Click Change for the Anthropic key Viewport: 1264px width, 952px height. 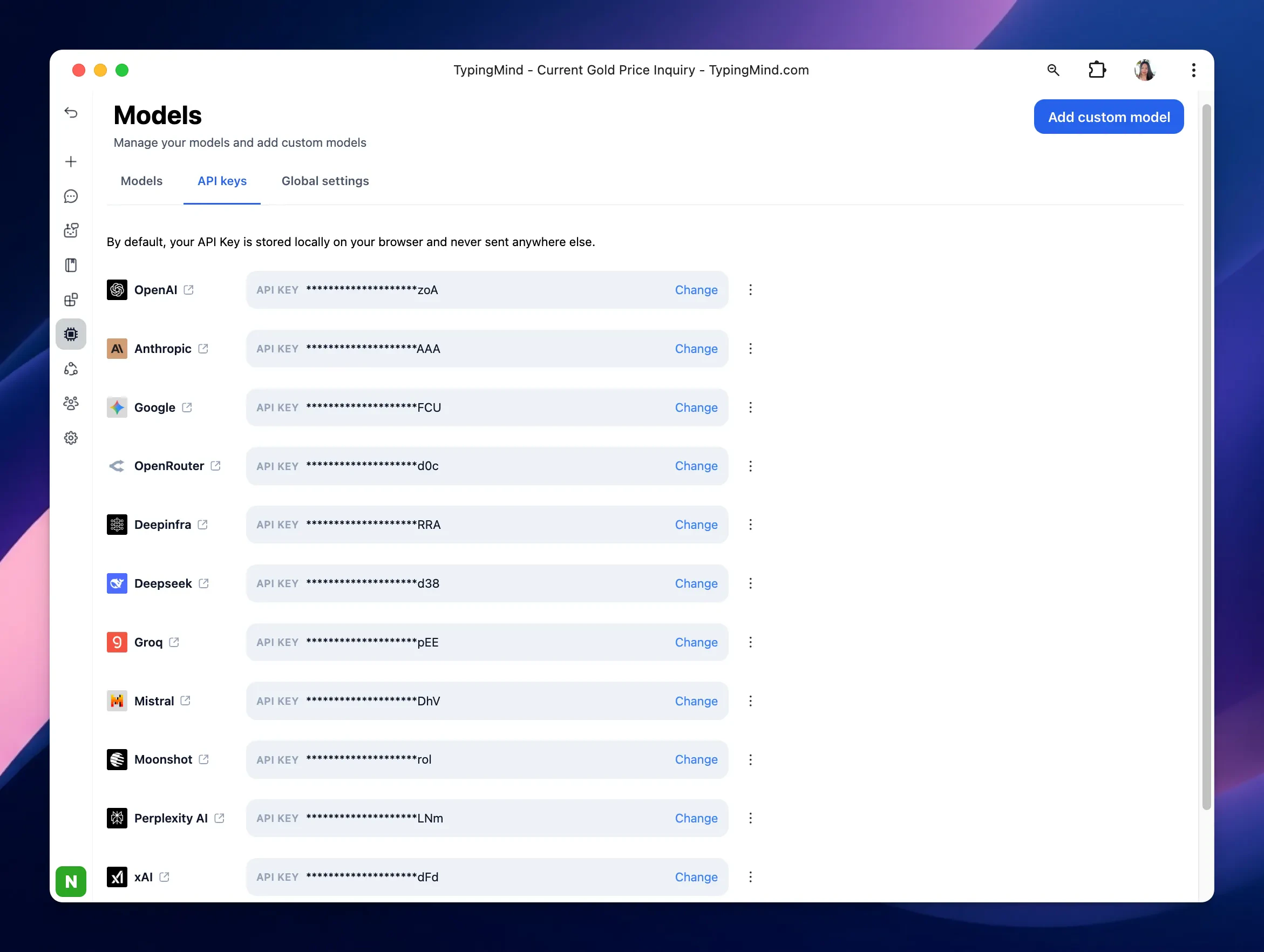[696, 349]
